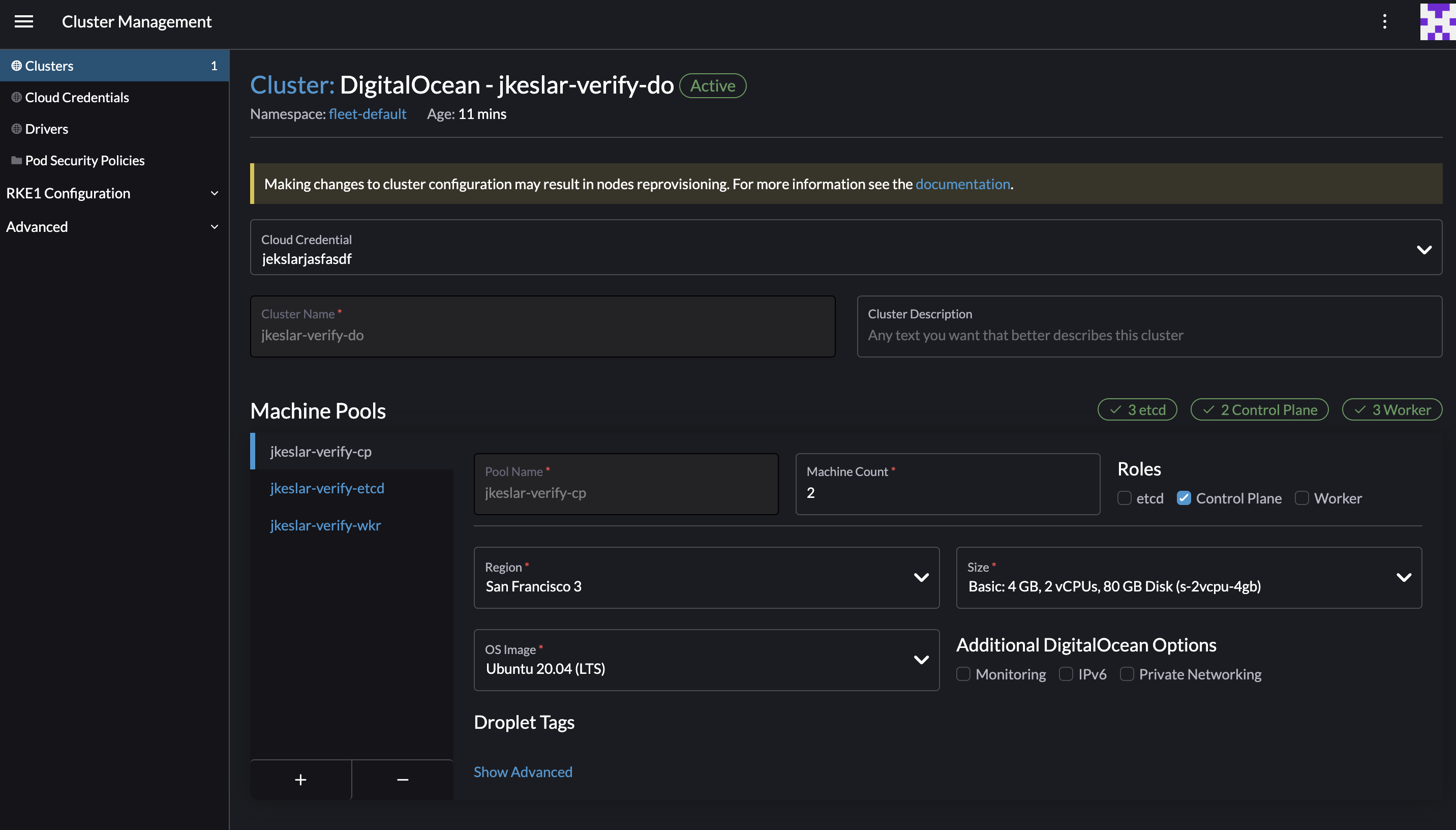Click Show Advanced under Droplet Tags
The width and height of the screenshot is (1456, 830).
[522, 772]
